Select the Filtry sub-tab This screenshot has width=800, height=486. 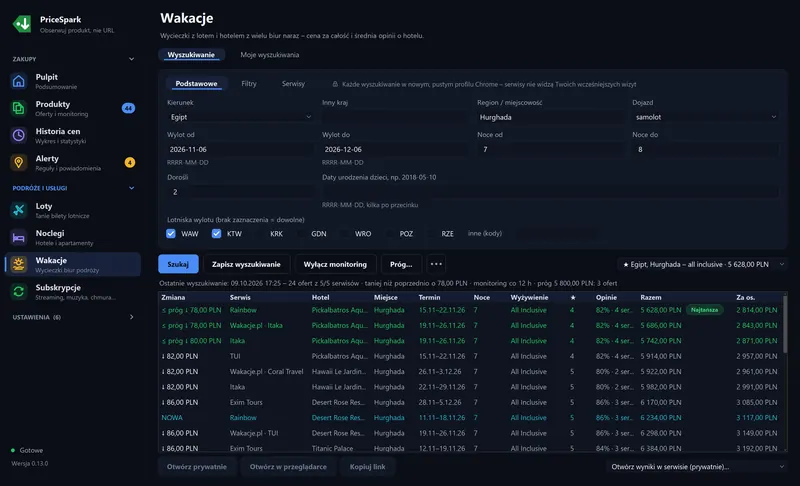pyautogui.click(x=249, y=84)
